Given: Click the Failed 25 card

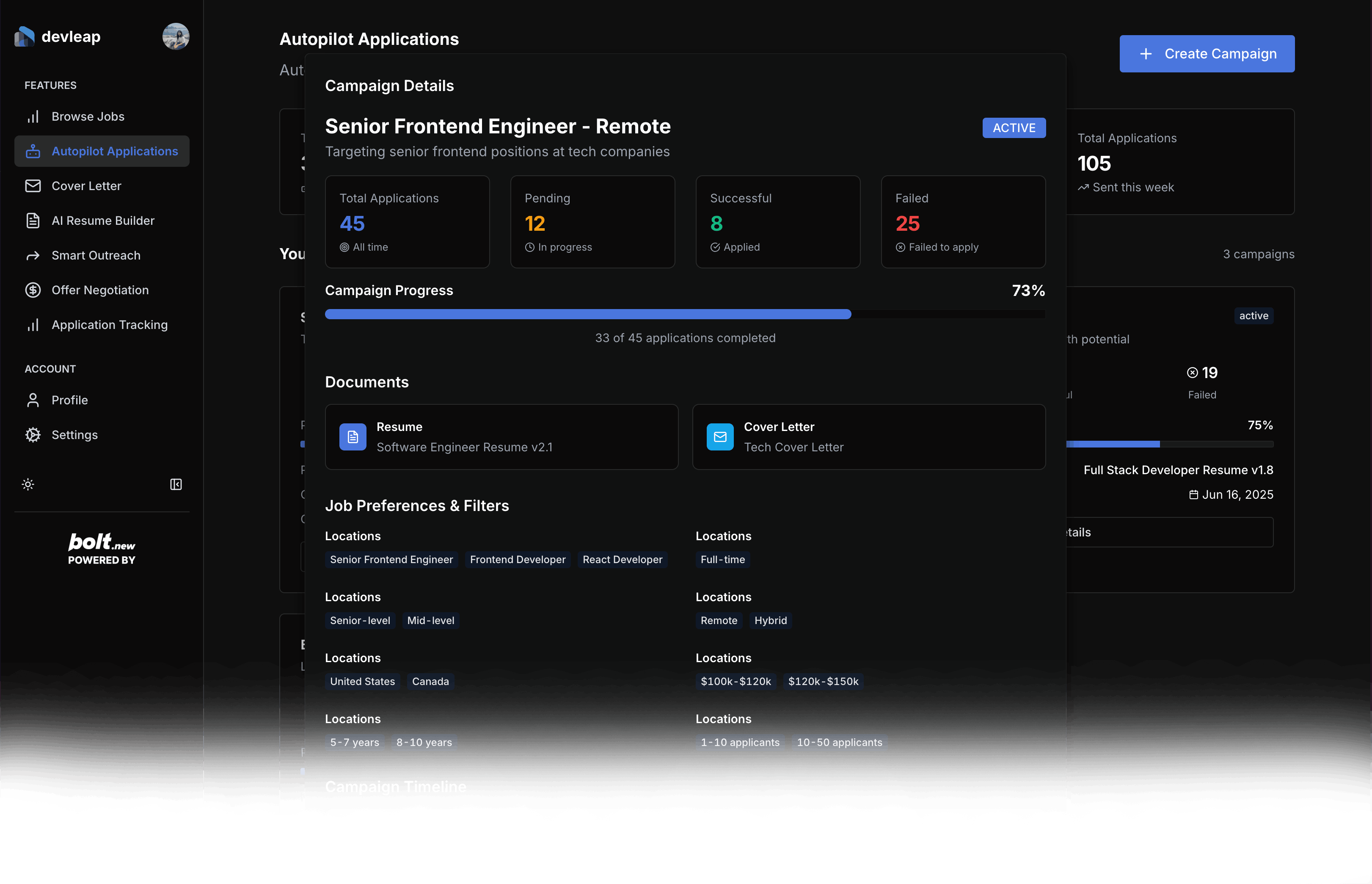Looking at the screenshot, I should [964, 221].
